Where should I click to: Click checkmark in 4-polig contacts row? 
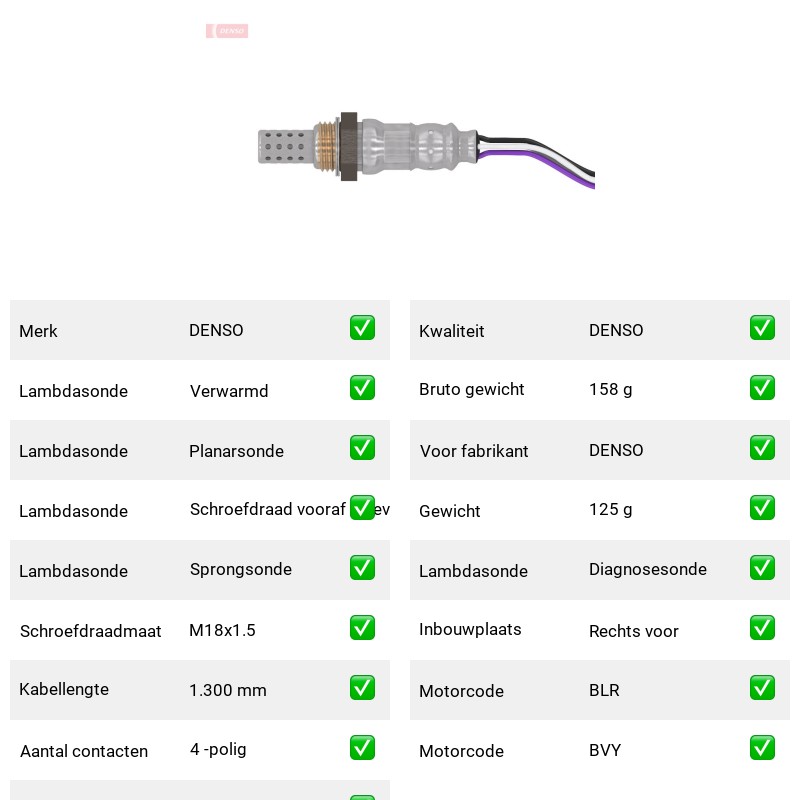(x=362, y=747)
